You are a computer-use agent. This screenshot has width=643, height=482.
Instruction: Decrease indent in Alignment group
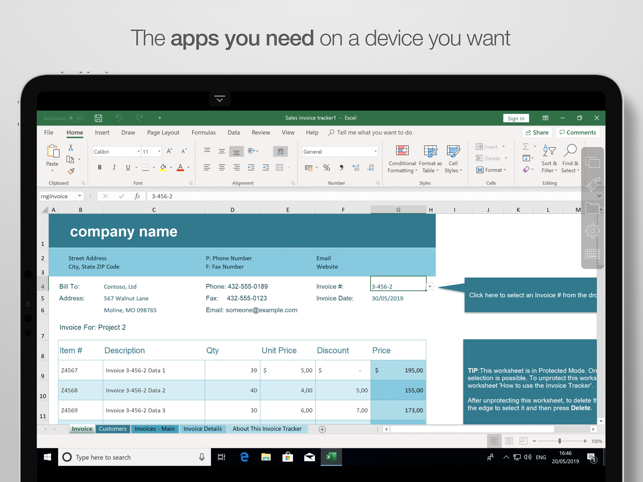[x=251, y=167]
